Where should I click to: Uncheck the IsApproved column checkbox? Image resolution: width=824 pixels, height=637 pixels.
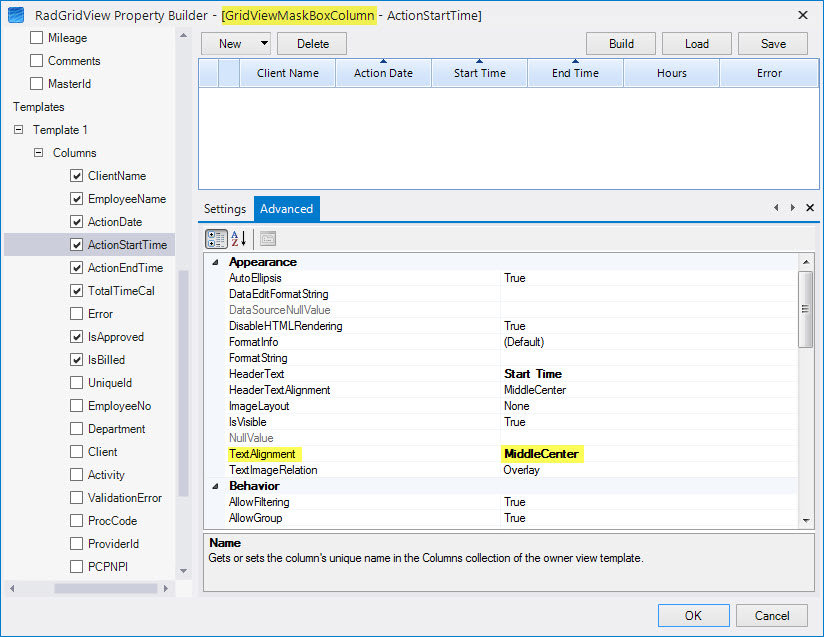pos(76,336)
